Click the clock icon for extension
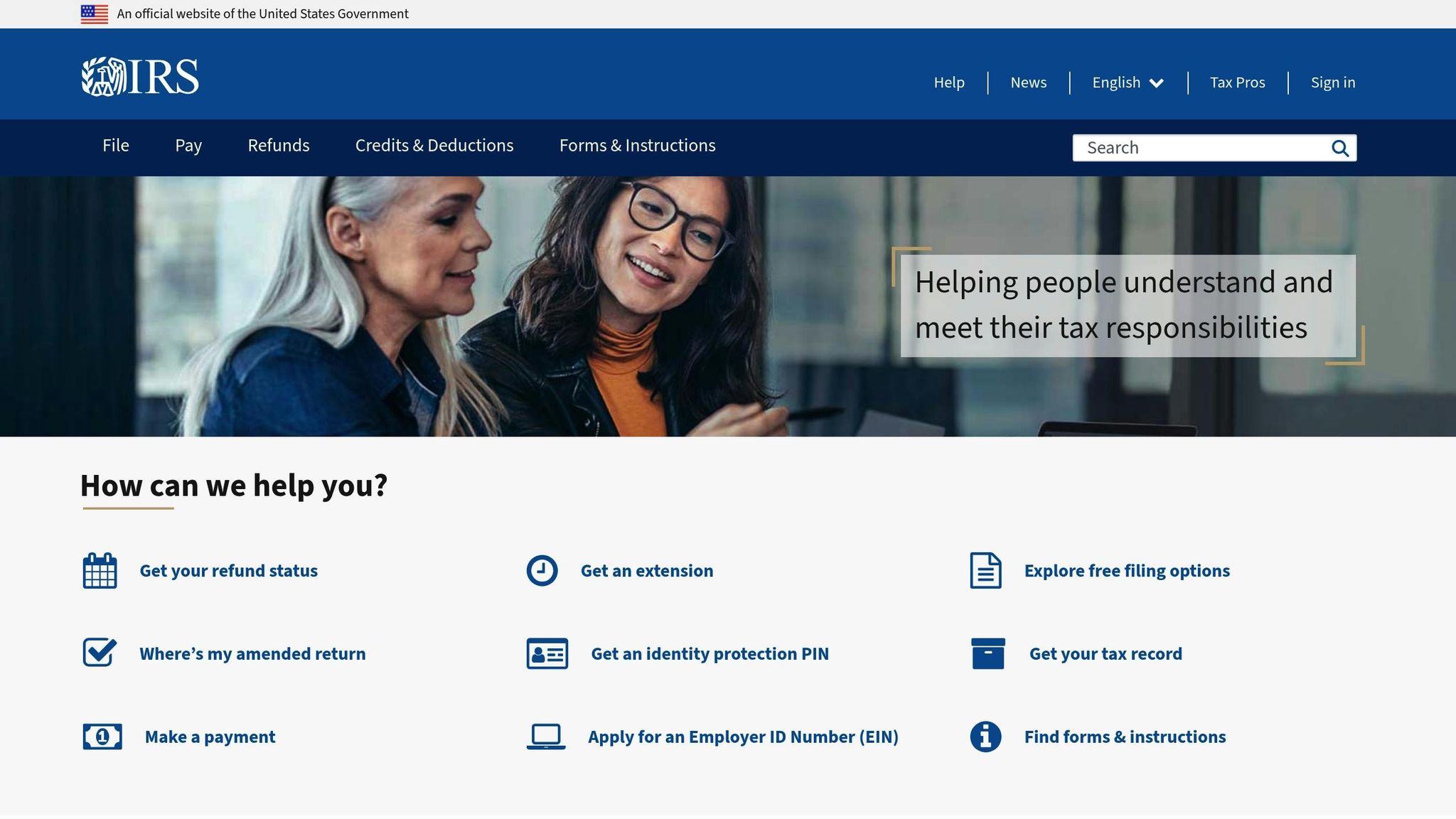 542,571
